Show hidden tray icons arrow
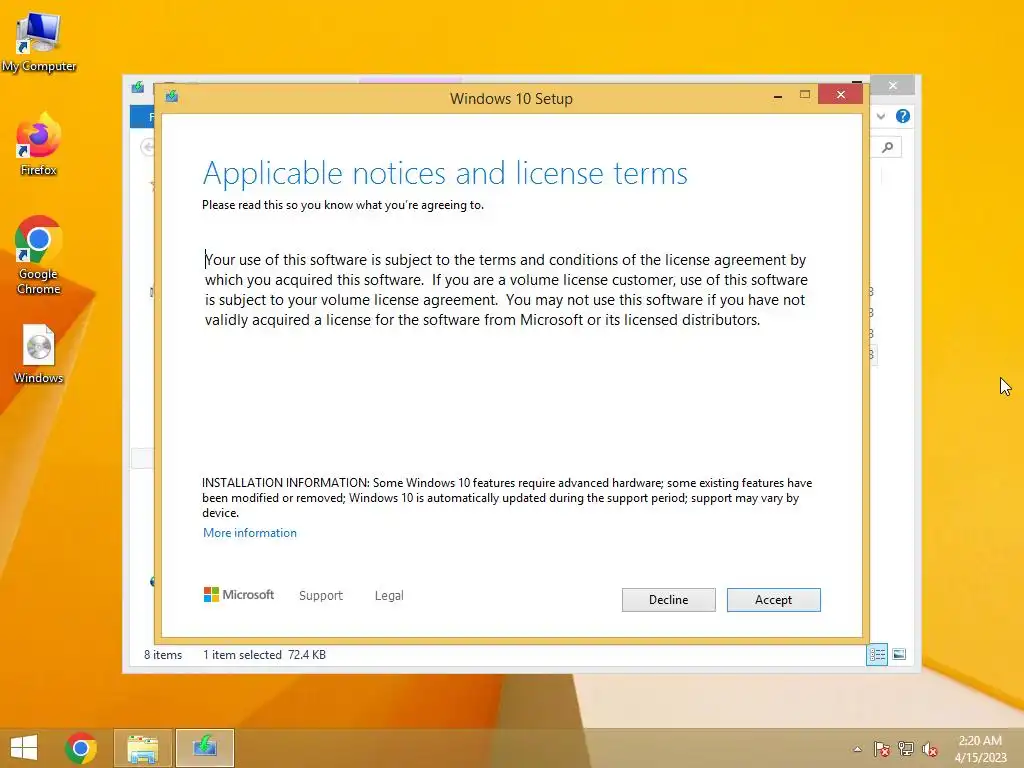This screenshot has height=768, width=1024. (x=857, y=749)
